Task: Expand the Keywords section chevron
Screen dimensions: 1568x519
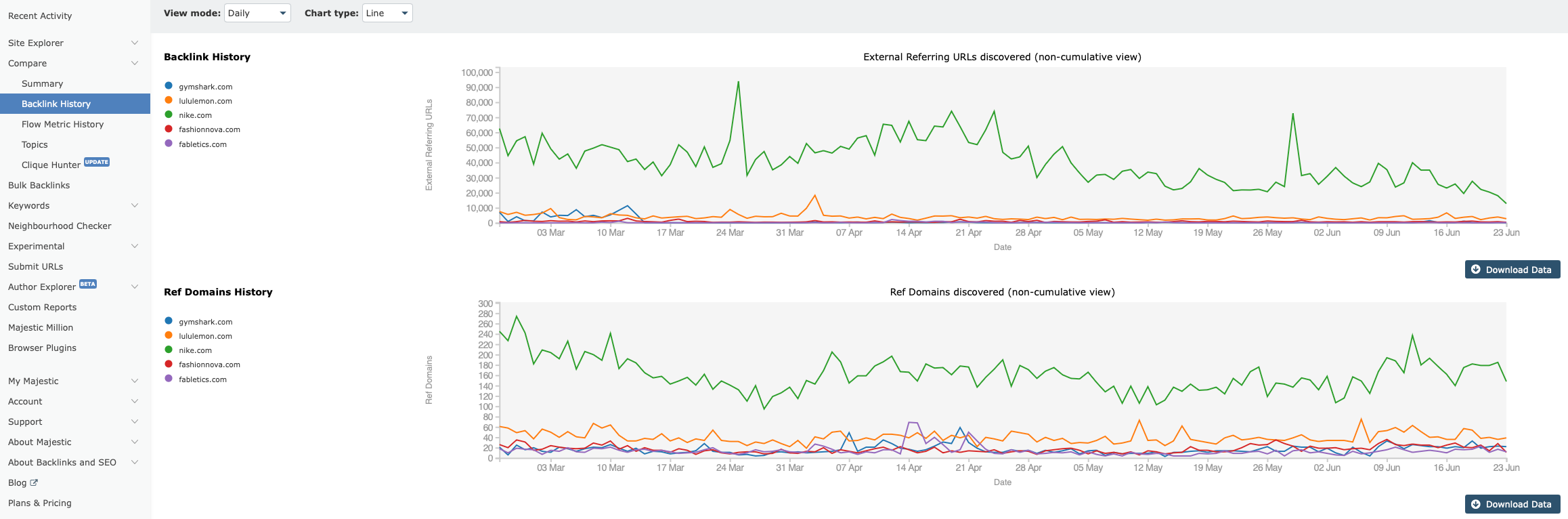Action: click(135, 205)
